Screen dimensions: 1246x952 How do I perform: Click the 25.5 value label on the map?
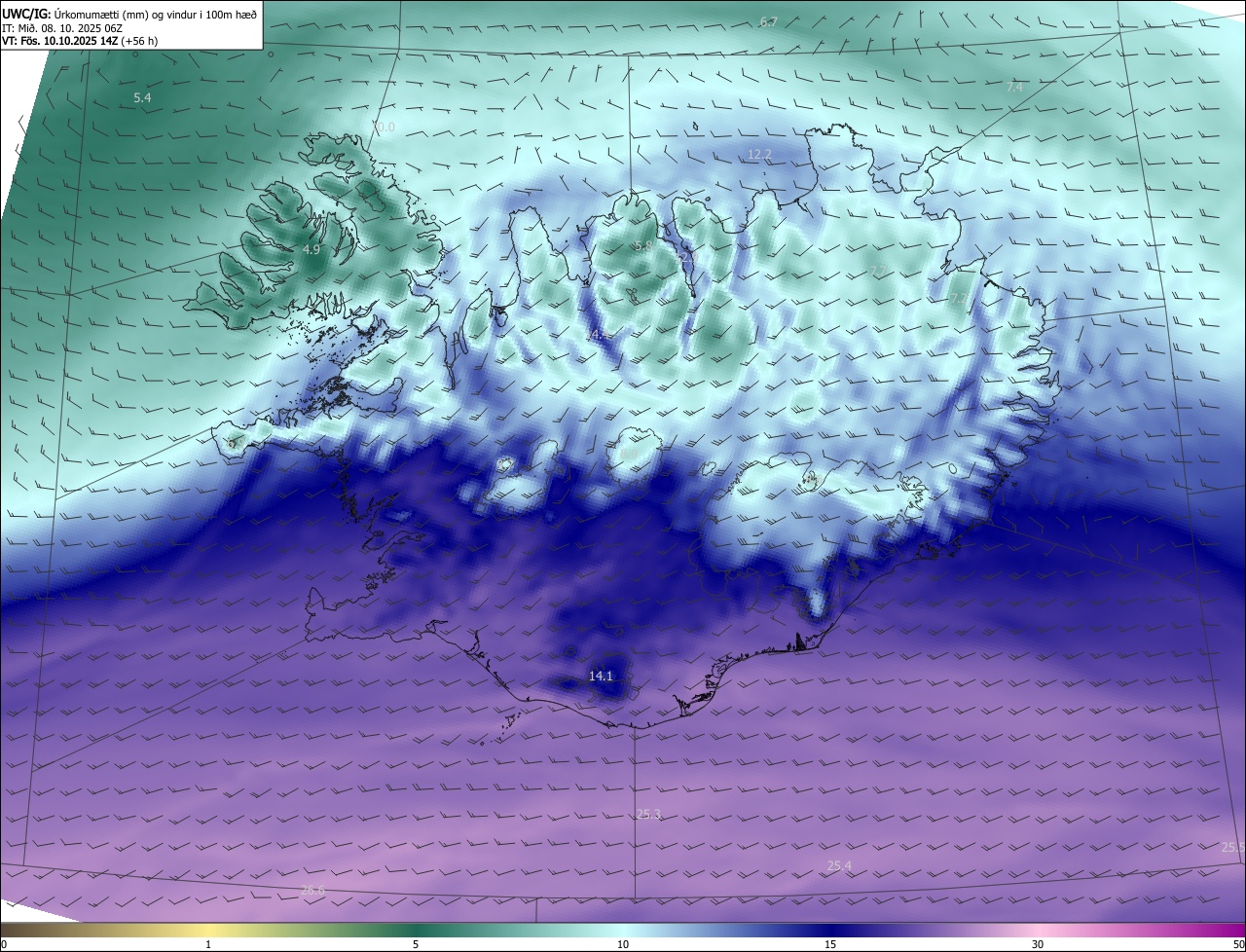click(x=1232, y=848)
